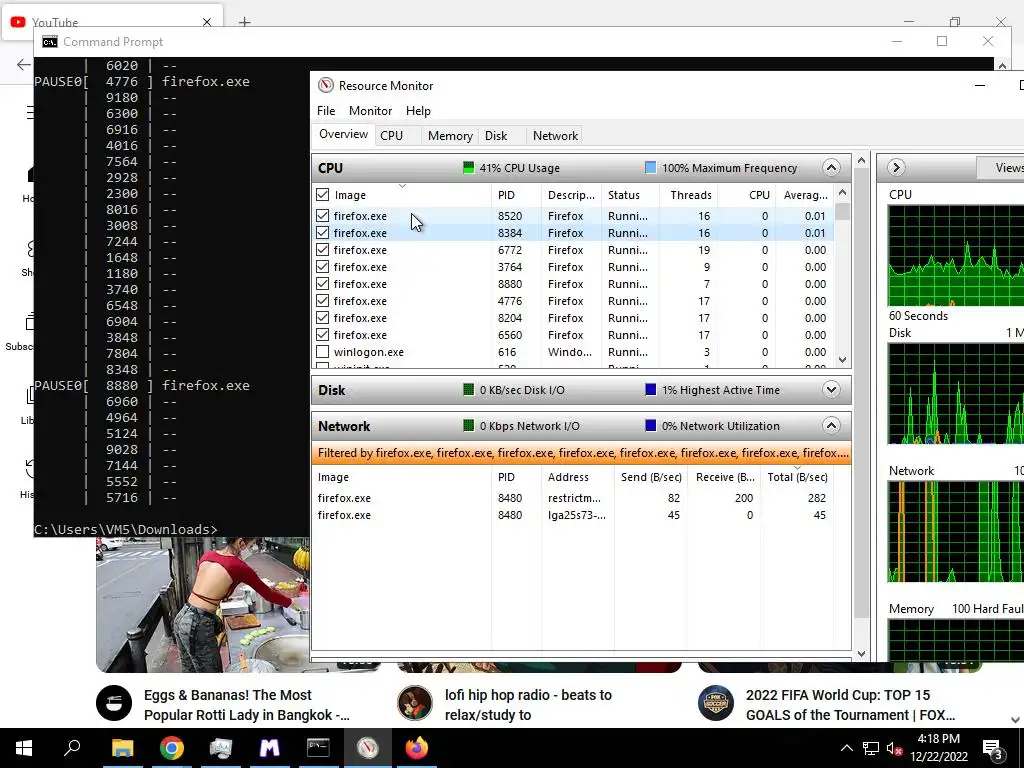This screenshot has width=1024, height=768.
Task: Select network row for restrictm... address
Action: pyautogui.click(x=573, y=498)
